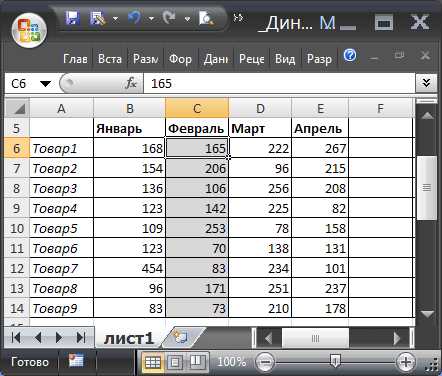The width and height of the screenshot is (442, 376).
Task: Select row header 10
Action: 17,228
